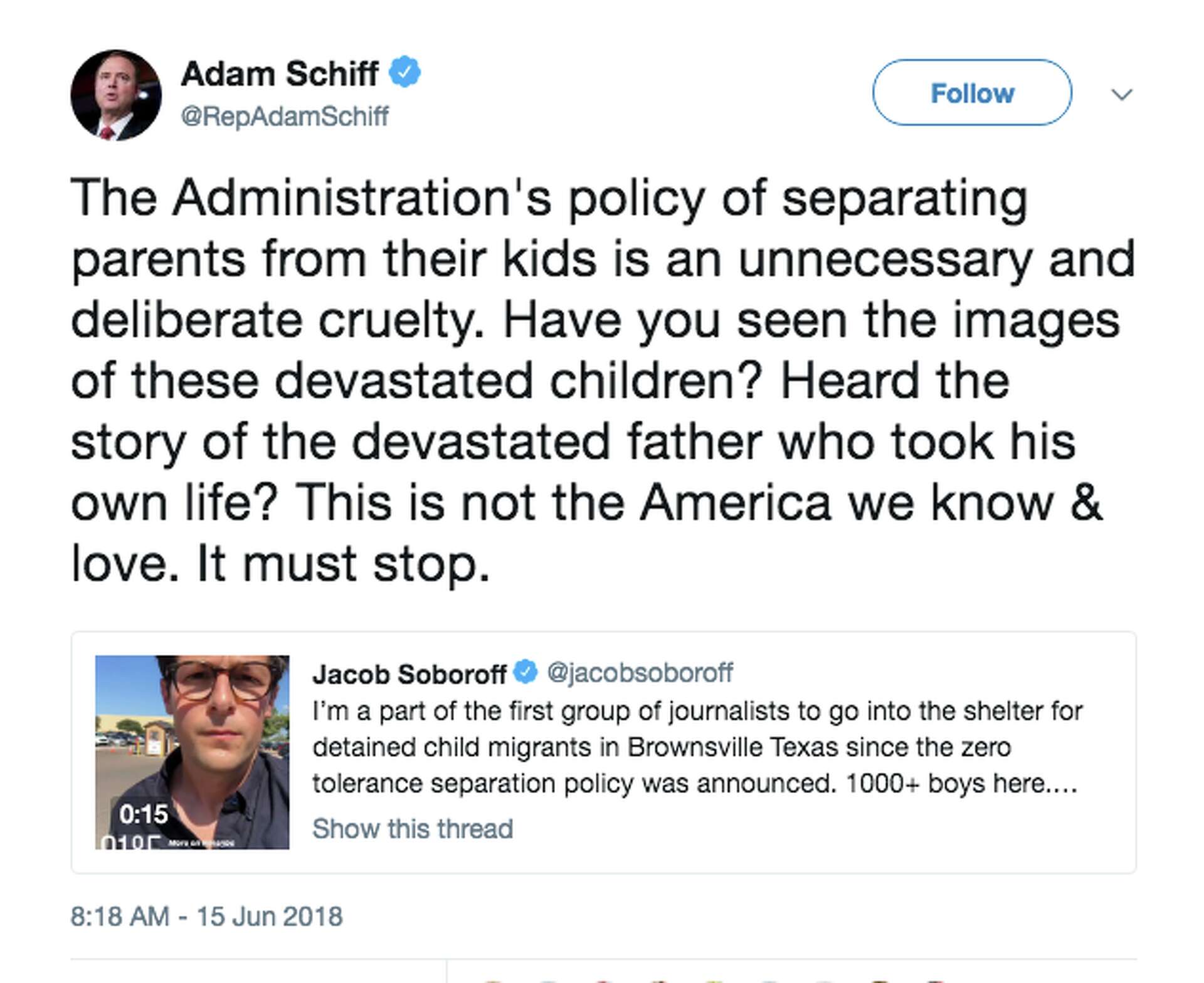Click Show this thread to expand replies
1204x983 pixels.
coord(412,828)
